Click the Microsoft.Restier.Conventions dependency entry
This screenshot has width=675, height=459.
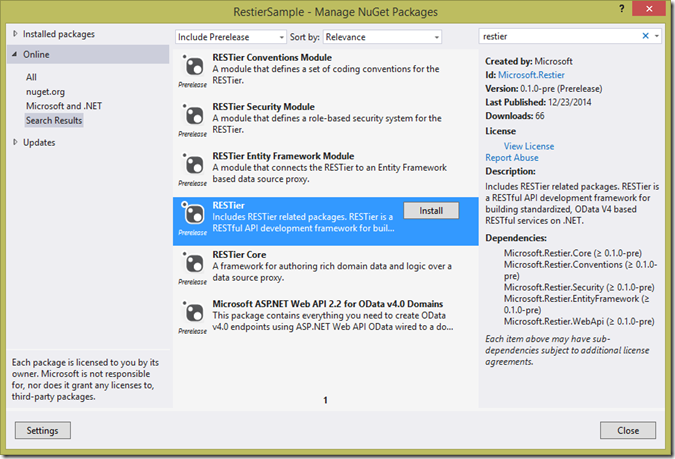pyautogui.click(x=580, y=270)
